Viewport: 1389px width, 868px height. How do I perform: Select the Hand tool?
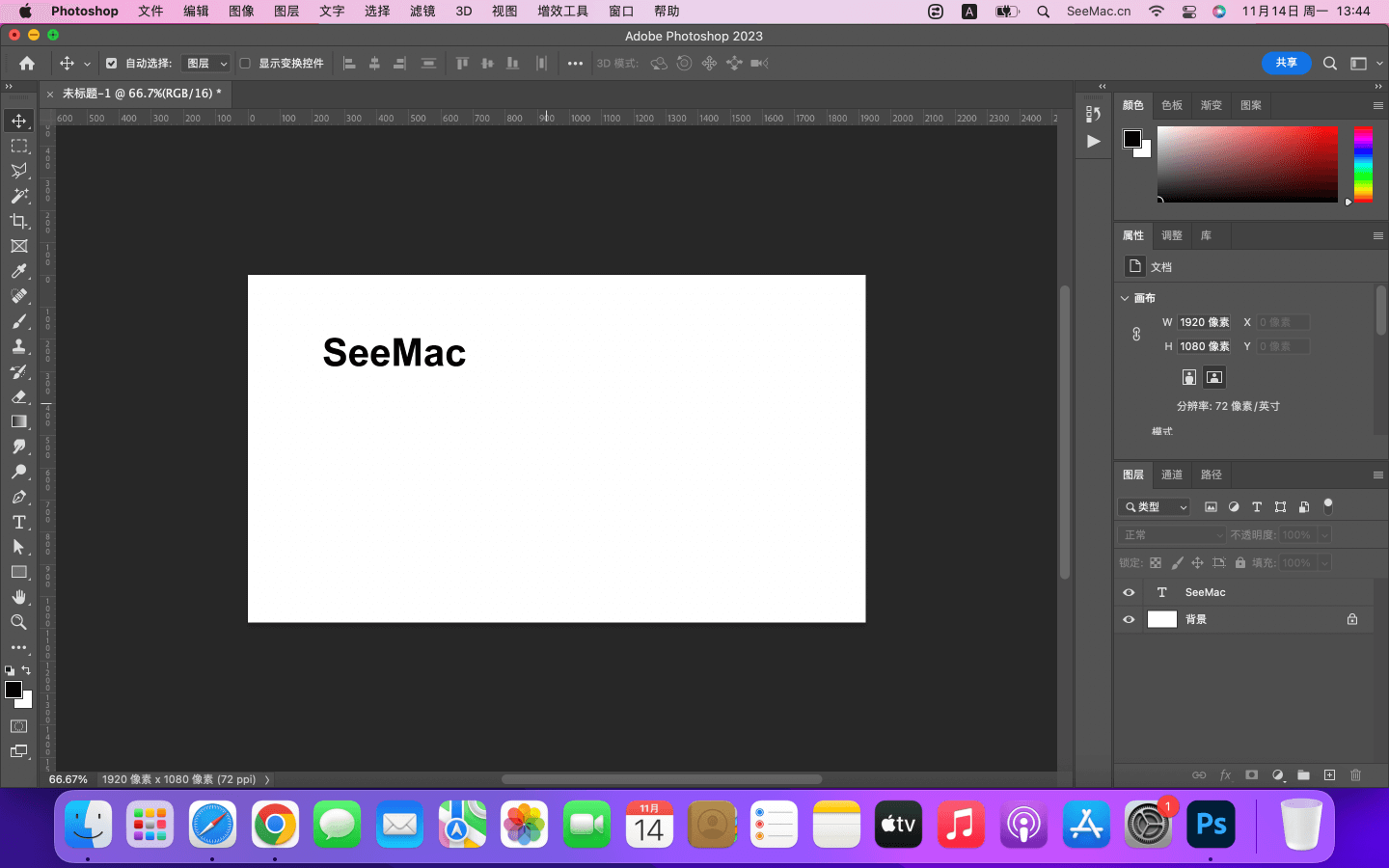[18, 597]
